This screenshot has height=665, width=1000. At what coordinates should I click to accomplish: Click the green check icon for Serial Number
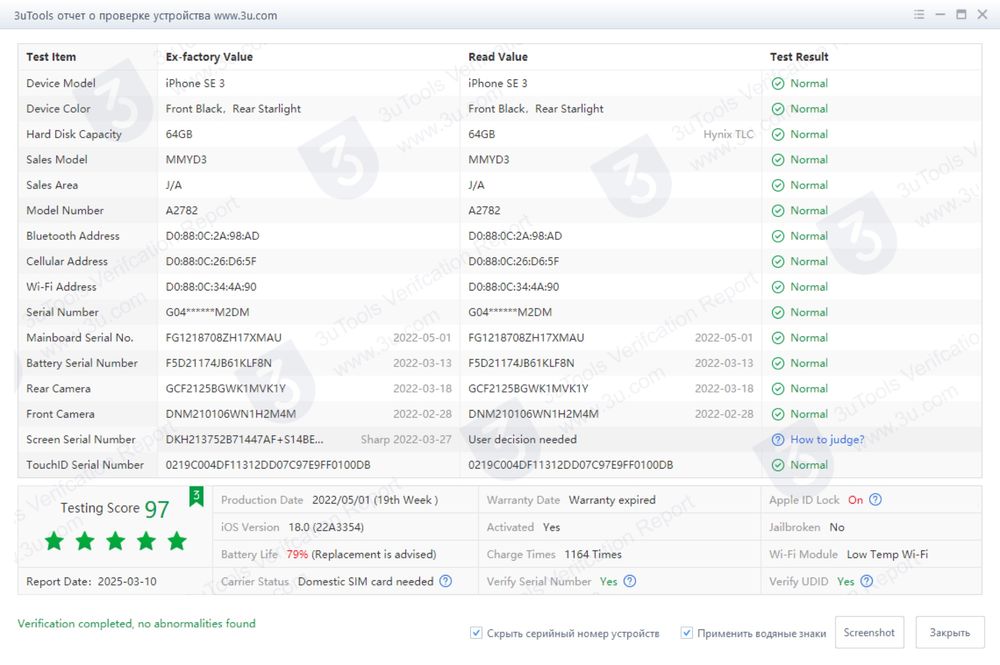(x=778, y=312)
